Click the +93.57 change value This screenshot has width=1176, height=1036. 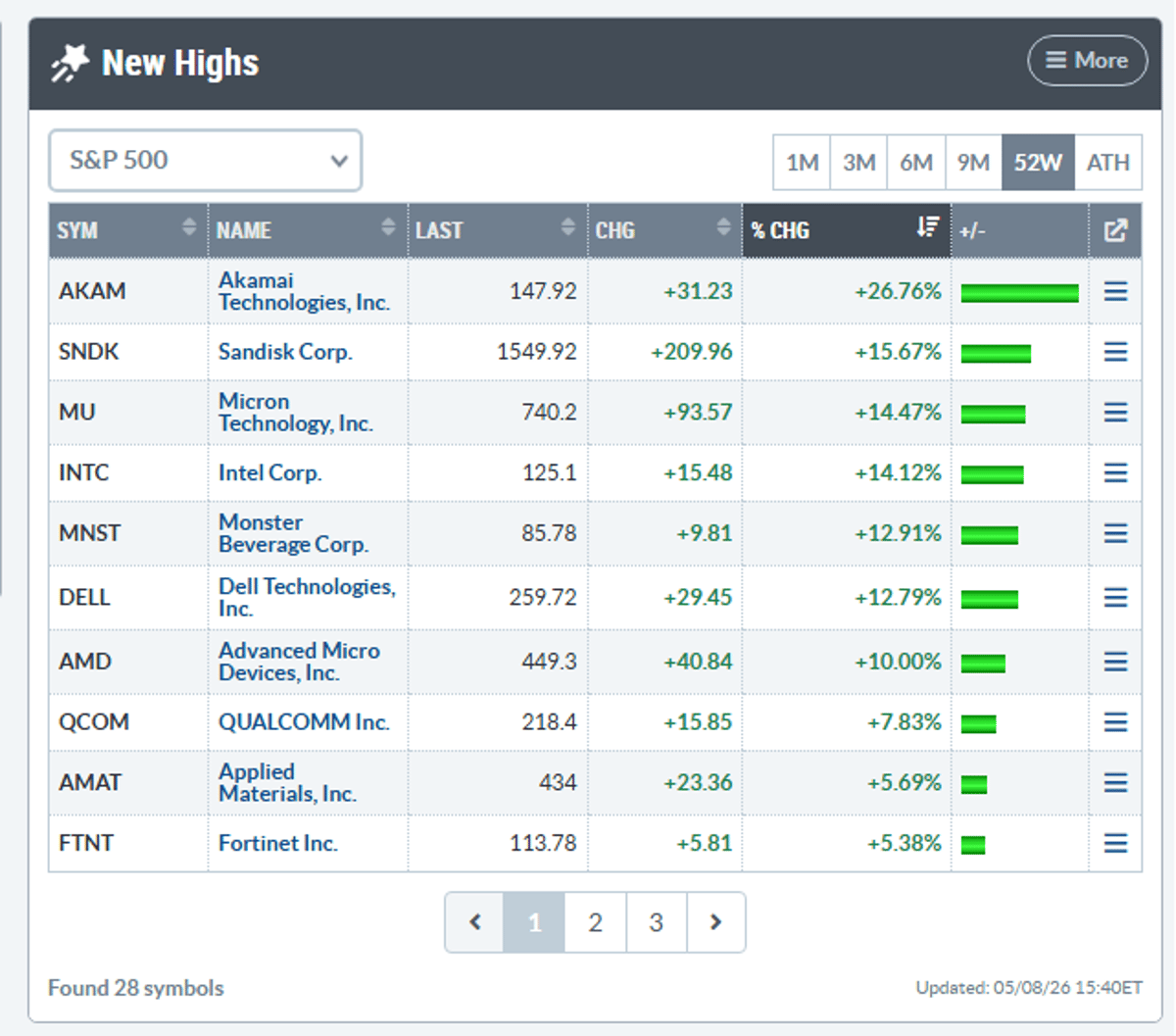(x=698, y=413)
